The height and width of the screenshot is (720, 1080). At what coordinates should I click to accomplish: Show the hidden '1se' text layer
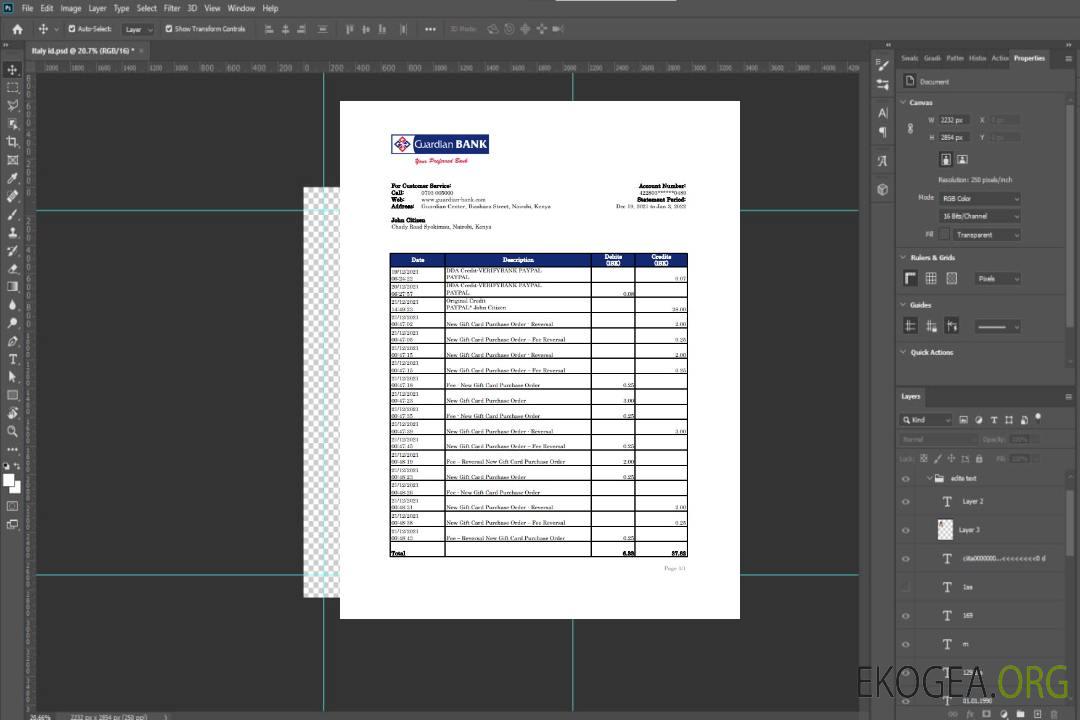[906, 588]
